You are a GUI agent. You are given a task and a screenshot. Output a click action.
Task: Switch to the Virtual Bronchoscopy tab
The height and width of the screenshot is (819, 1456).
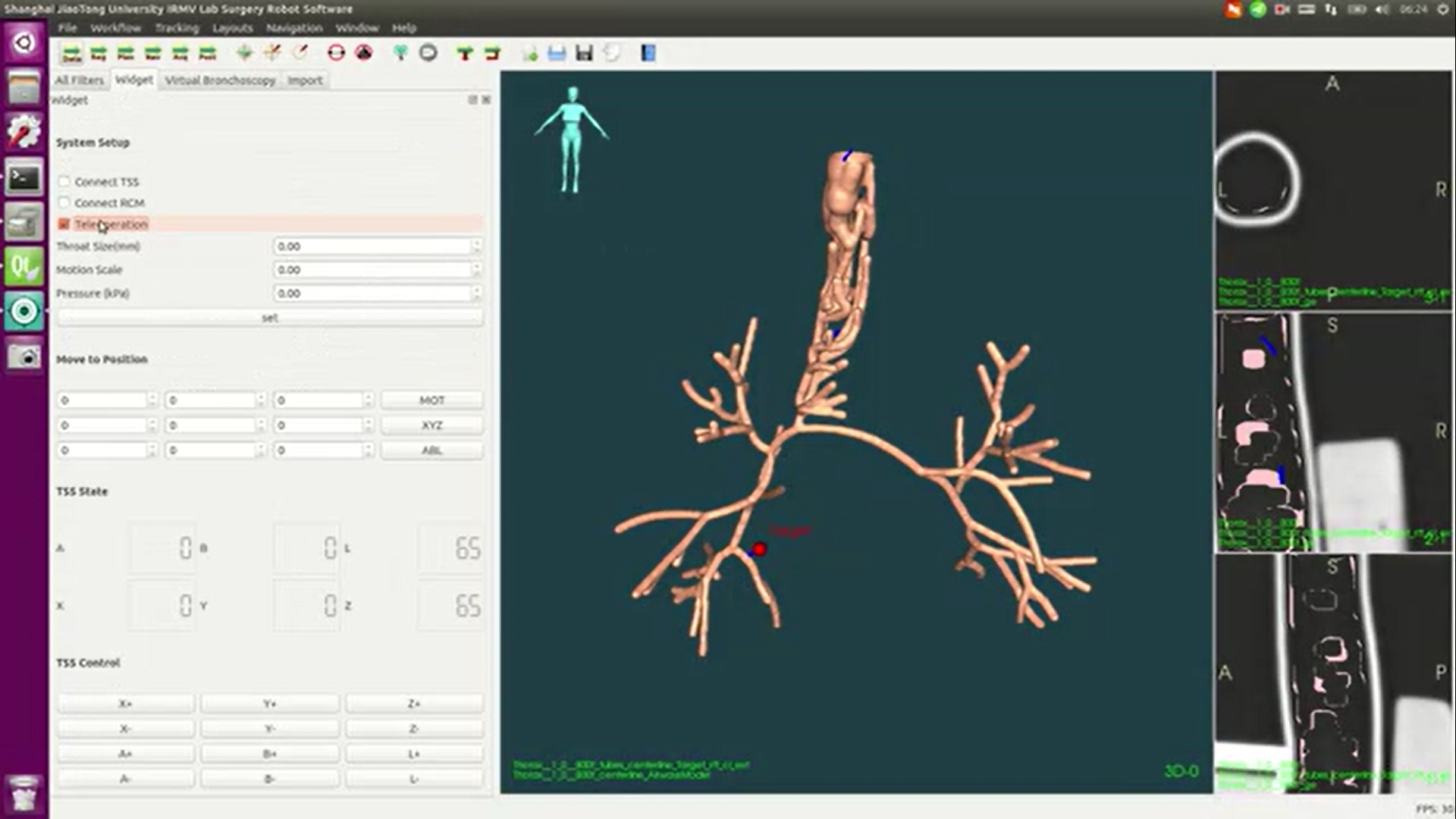pos(220,80)
